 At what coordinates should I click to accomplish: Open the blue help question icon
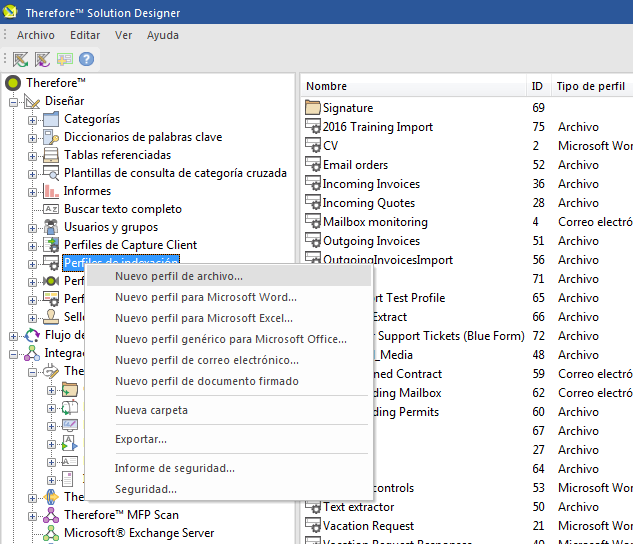(86, 59)
